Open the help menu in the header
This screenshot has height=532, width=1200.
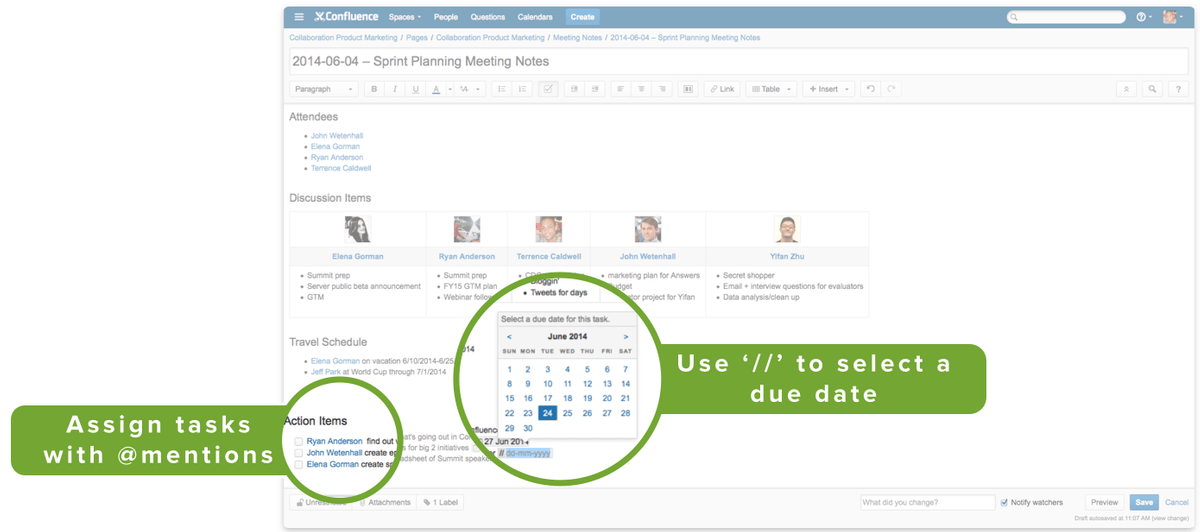point(1144,17)
